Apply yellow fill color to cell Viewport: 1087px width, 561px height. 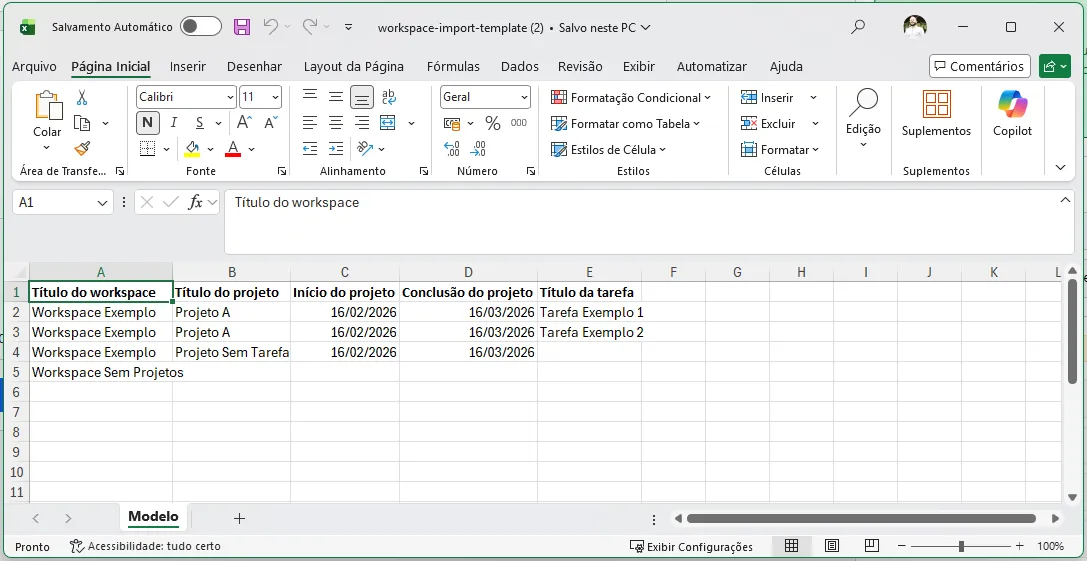tap(192, 149)
